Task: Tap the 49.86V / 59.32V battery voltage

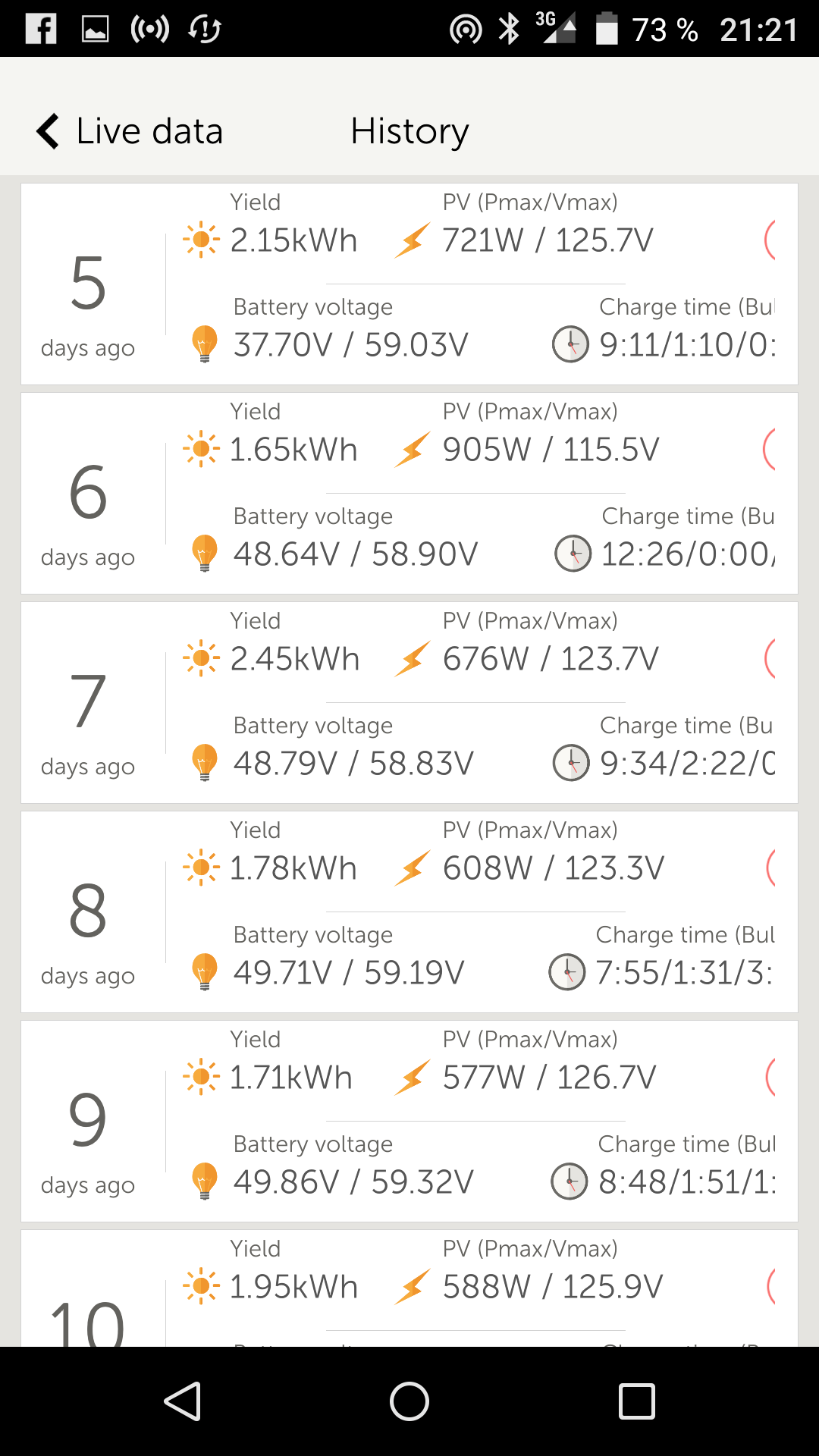Action: (x=353, y=1181)
